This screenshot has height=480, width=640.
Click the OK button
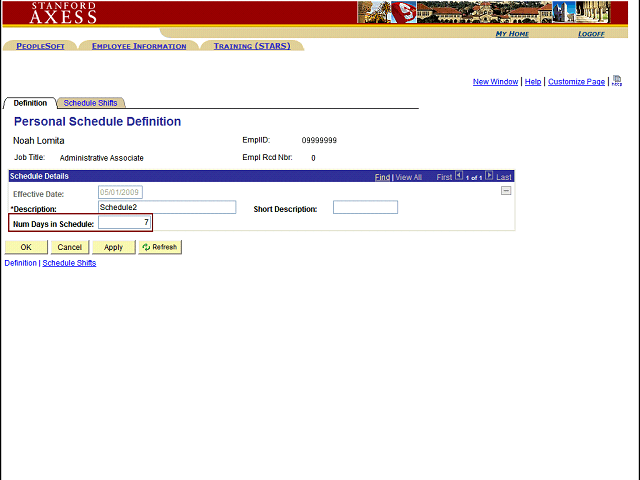(x=26, y=247)
